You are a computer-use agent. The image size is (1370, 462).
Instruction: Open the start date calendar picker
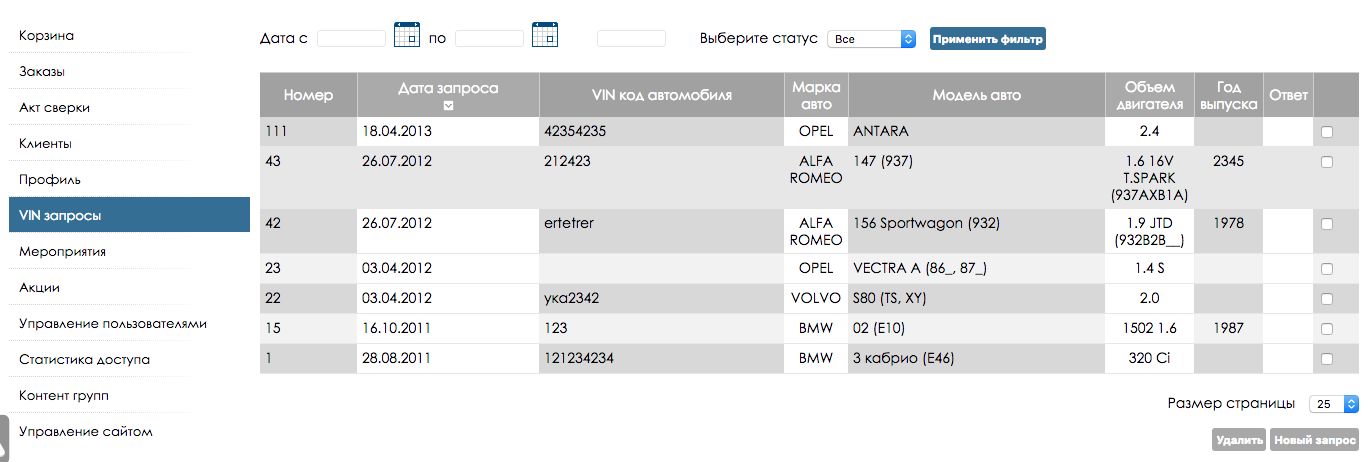(407, 35)
